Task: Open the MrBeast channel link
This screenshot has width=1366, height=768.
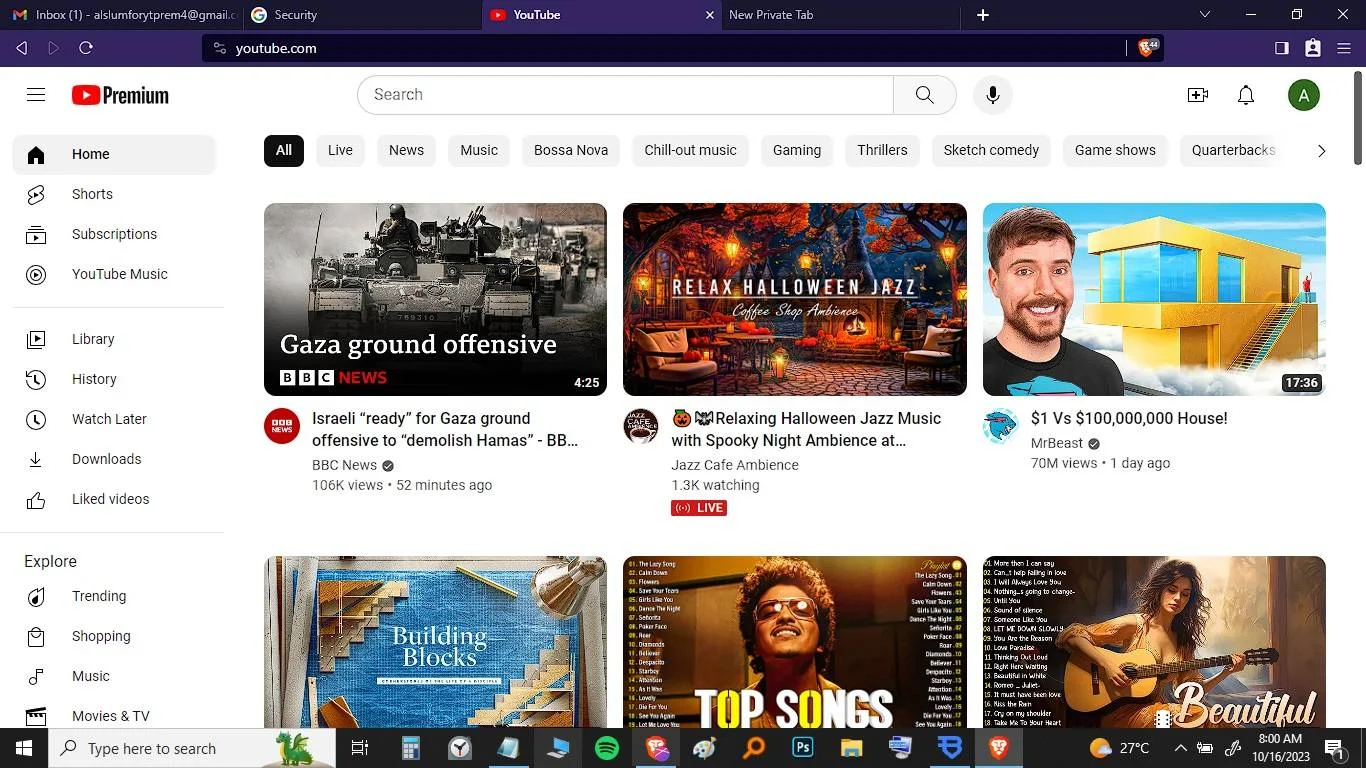Action: (x=1057, y=443)
